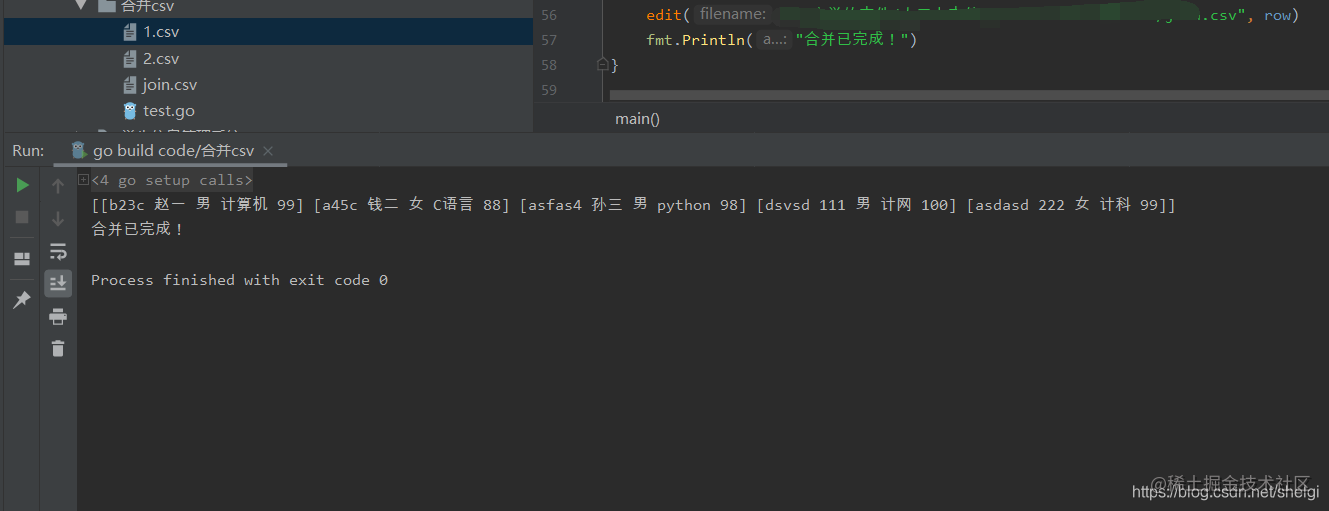Collapse code fold marker at line 58
1329x511 pixels.
tap(602, 64)
